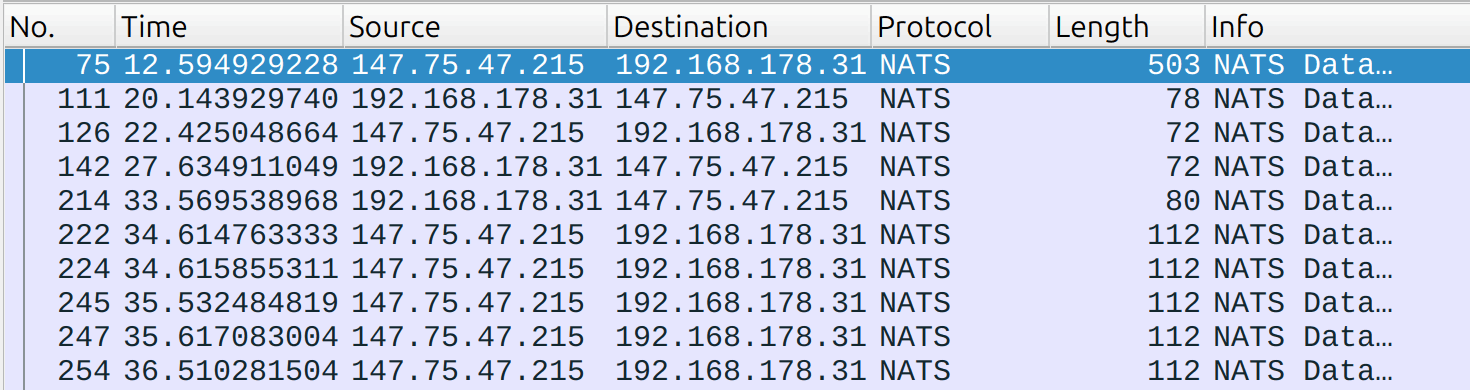Click time value 20.143929740
This screenshot has height=390, width=1470.
tap(231, 100)
